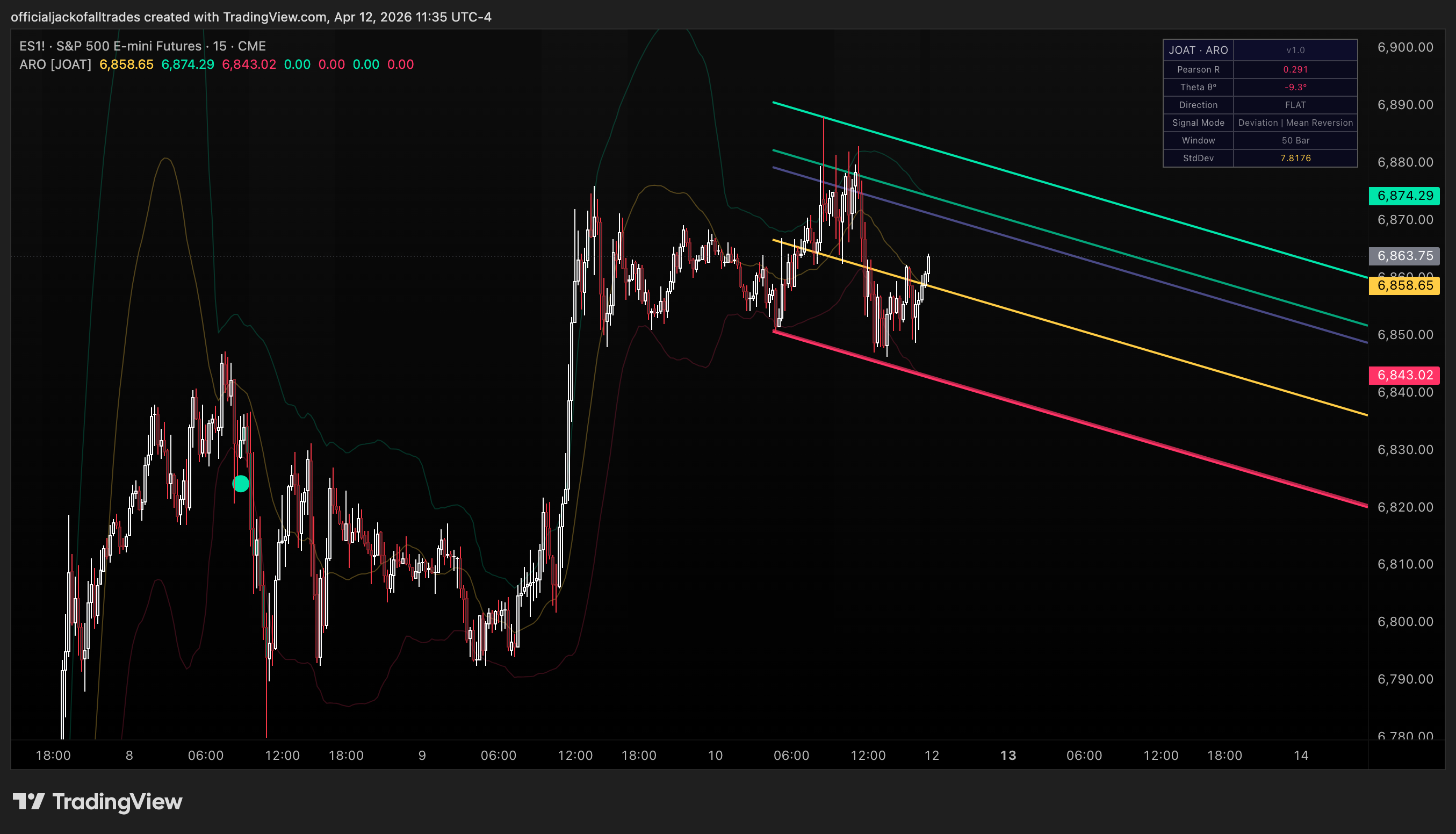This screenshot has width=1456, height=834.
Task: Click the Signal Mode row label
Action: pos(1198,123)
